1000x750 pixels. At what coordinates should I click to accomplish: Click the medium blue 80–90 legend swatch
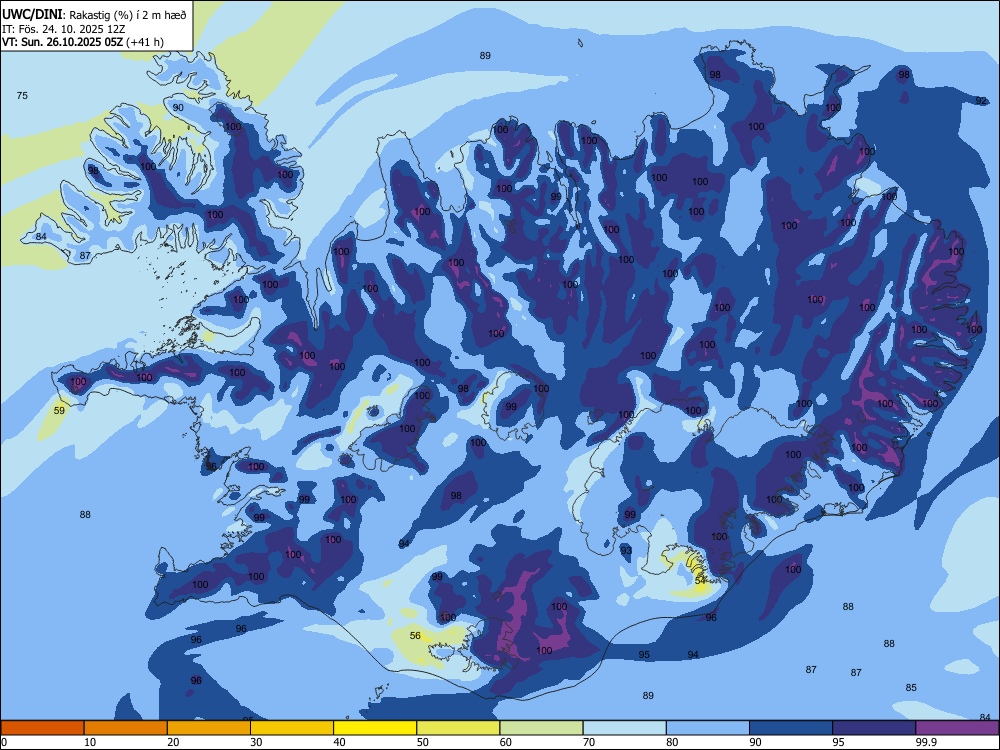tap(708, 728)
